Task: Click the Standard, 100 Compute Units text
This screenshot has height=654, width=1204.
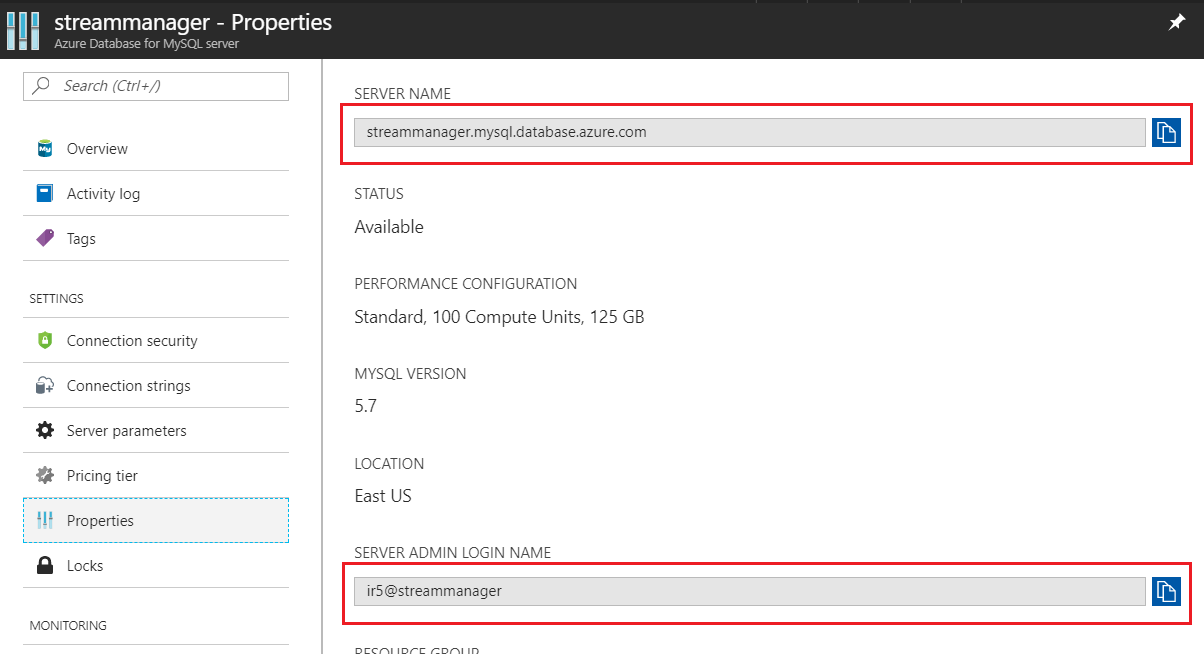Action: coord(499,317)
